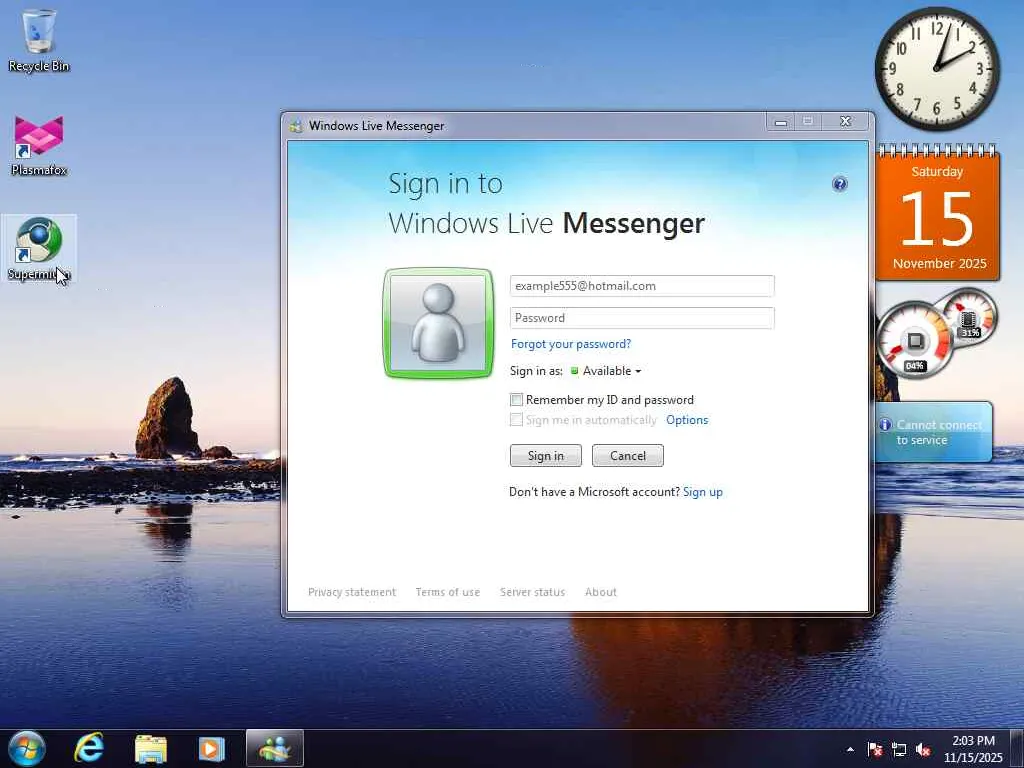Click the memory gauge showing 31%
Screen dimensions: 1024x768
click(968, 318)
